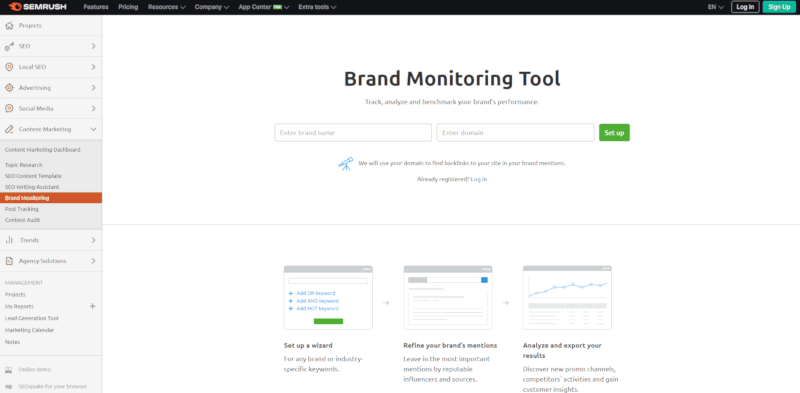Open the Extra tools dropdown menu
This screenshot has width=800, height=393.
[317, 7]
